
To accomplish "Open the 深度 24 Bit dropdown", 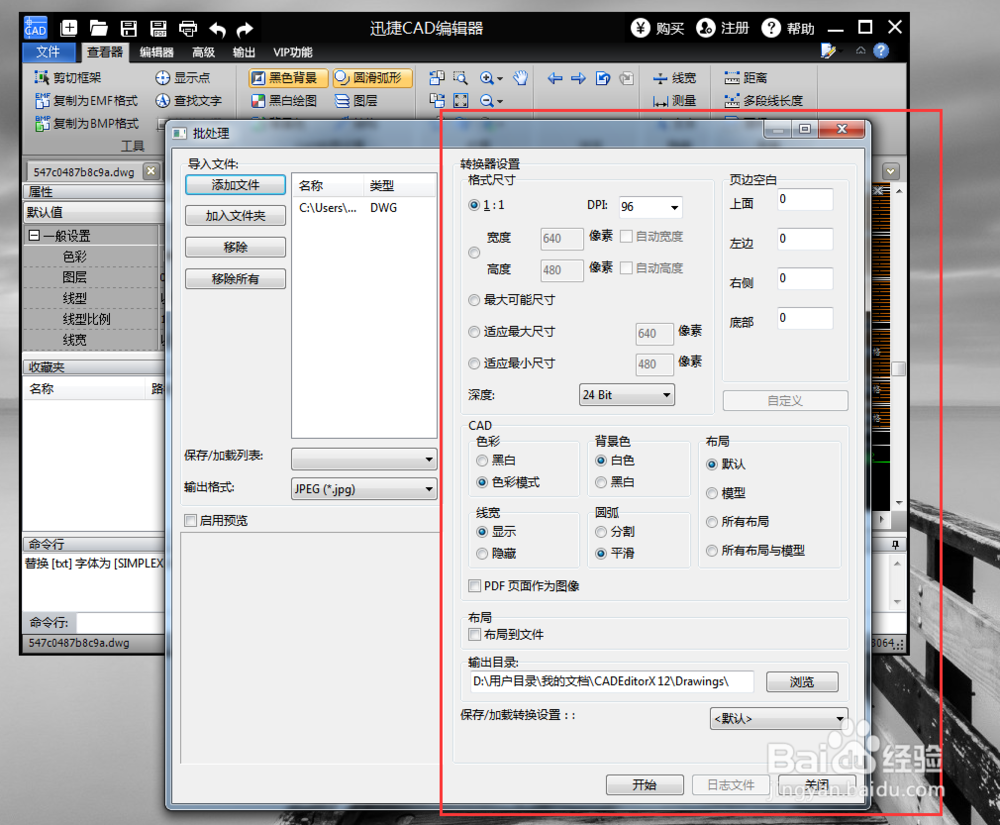I will 626,395.
